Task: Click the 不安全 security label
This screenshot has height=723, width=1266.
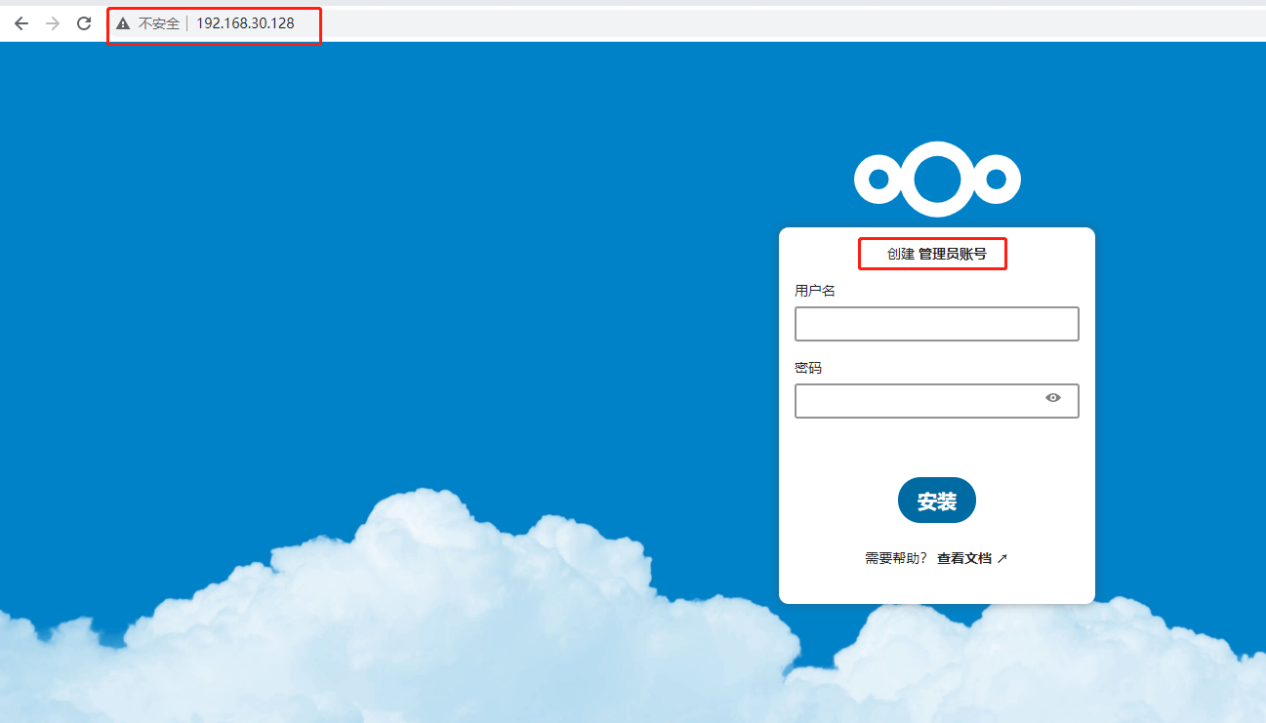Action: [x=158, y=23]
